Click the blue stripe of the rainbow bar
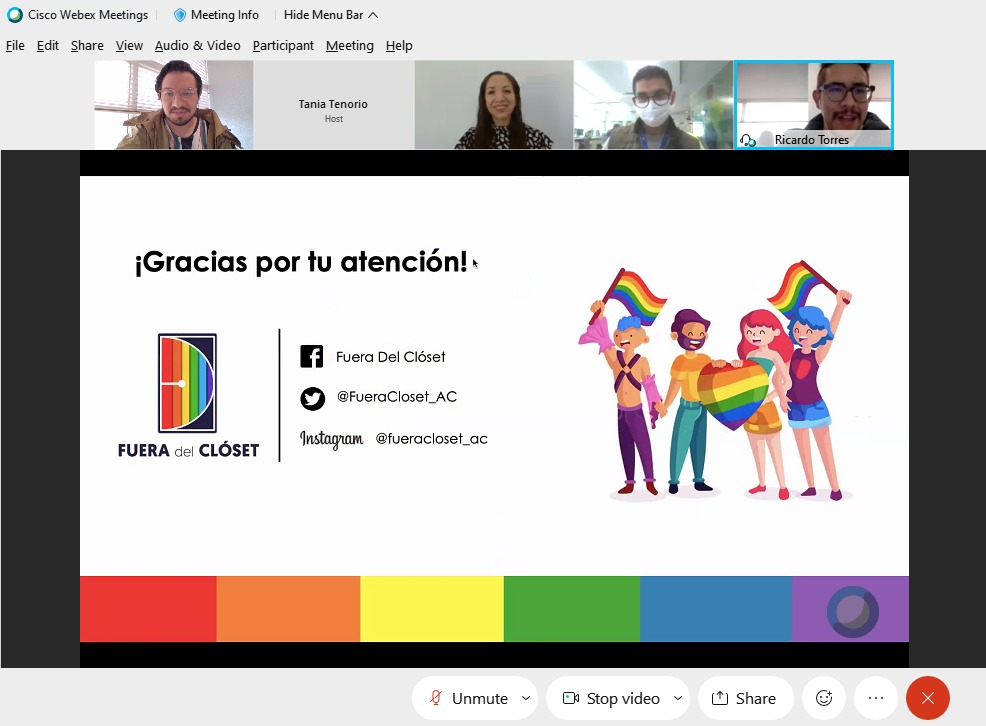The image size is (986, 726). tap(716, 608)
